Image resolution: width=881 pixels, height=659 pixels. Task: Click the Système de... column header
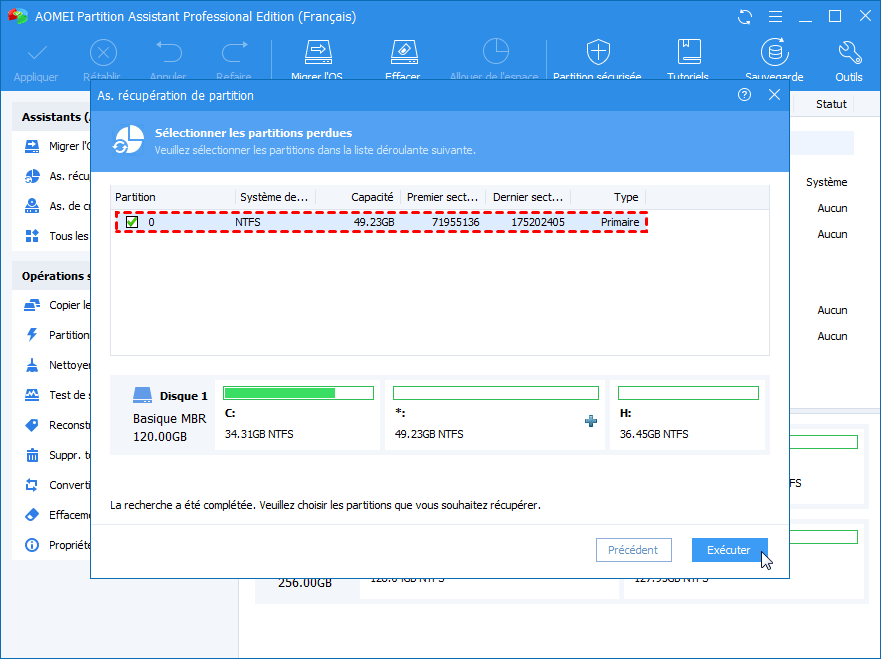pos(275,197)
